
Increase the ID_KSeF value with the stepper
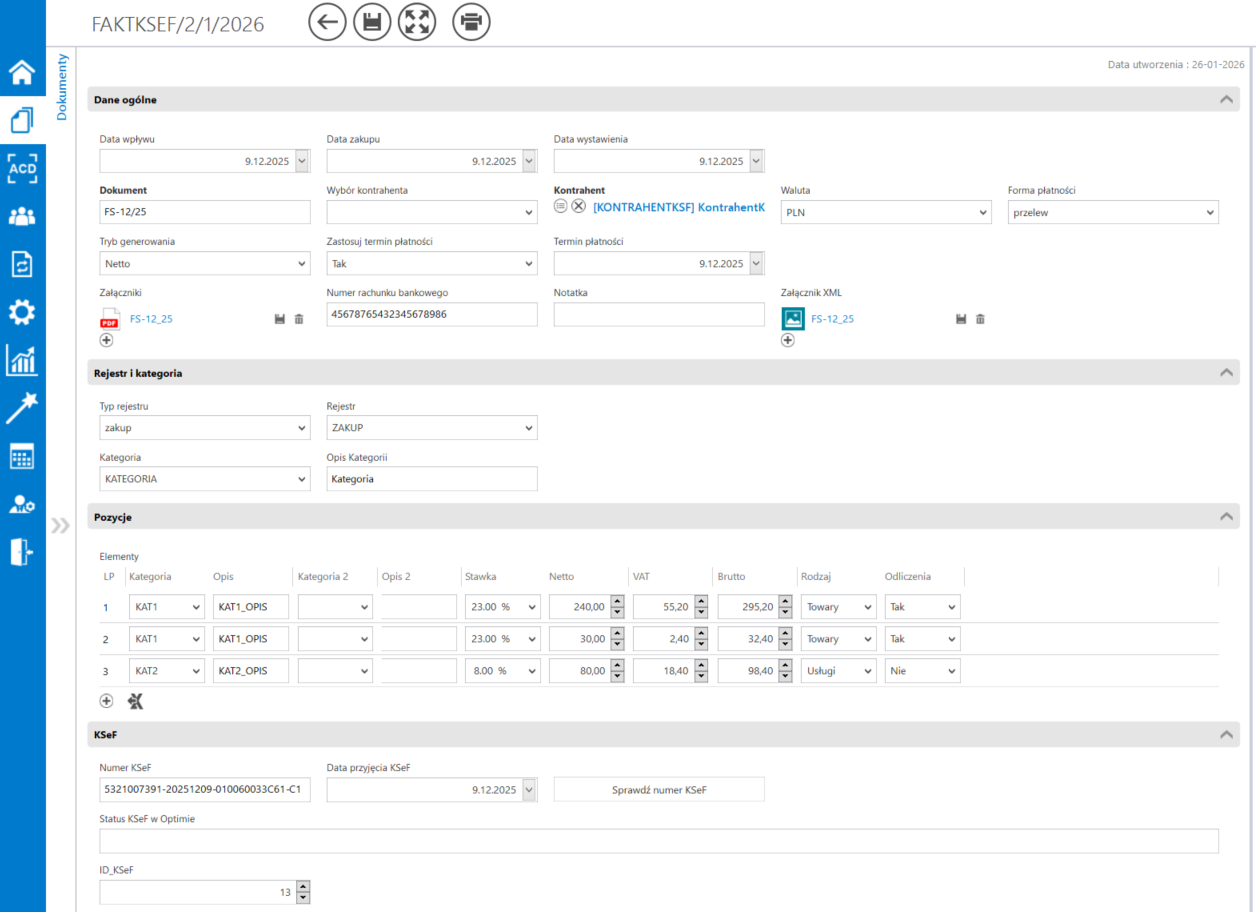304,887
